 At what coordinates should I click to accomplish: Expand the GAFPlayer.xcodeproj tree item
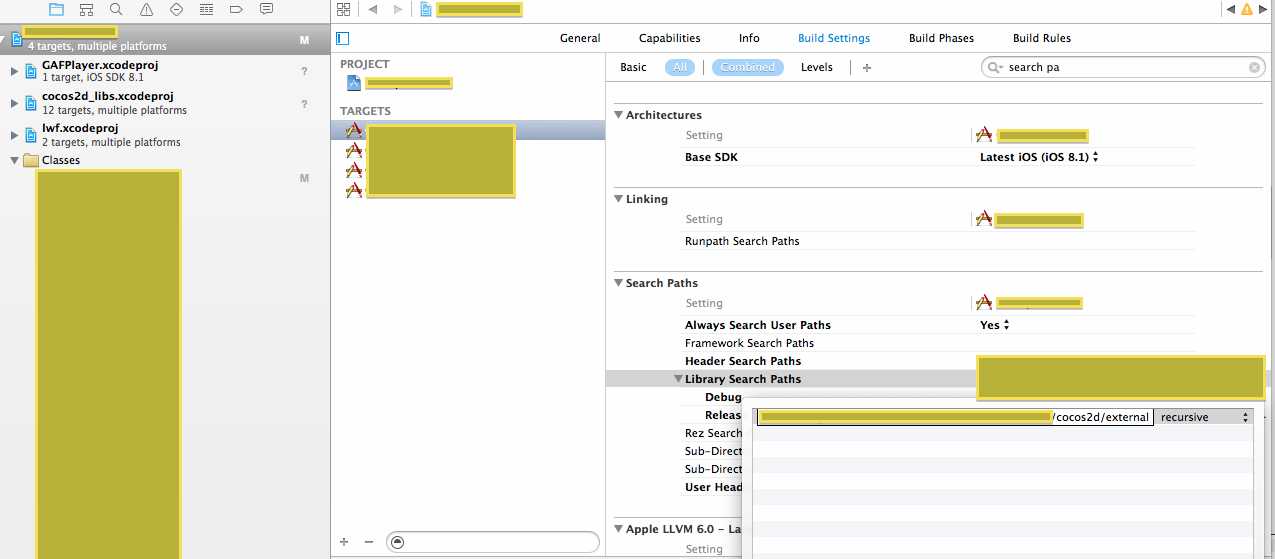click(14, 71)
